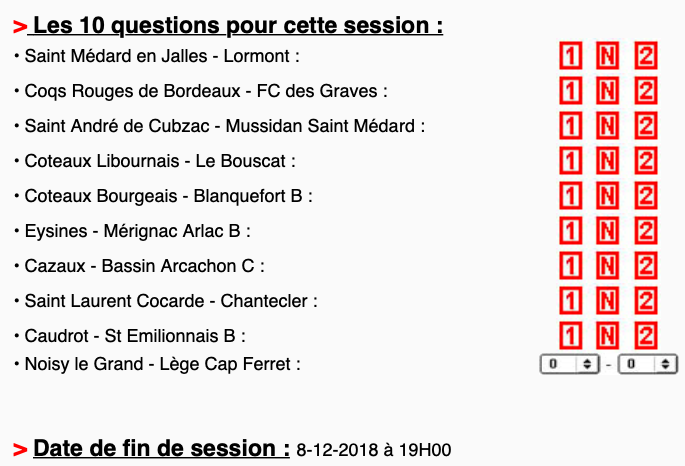Click the Date de fin de session heading
Image resolution: width=685 pixels, height=466 pixels.
pos(161,447)
